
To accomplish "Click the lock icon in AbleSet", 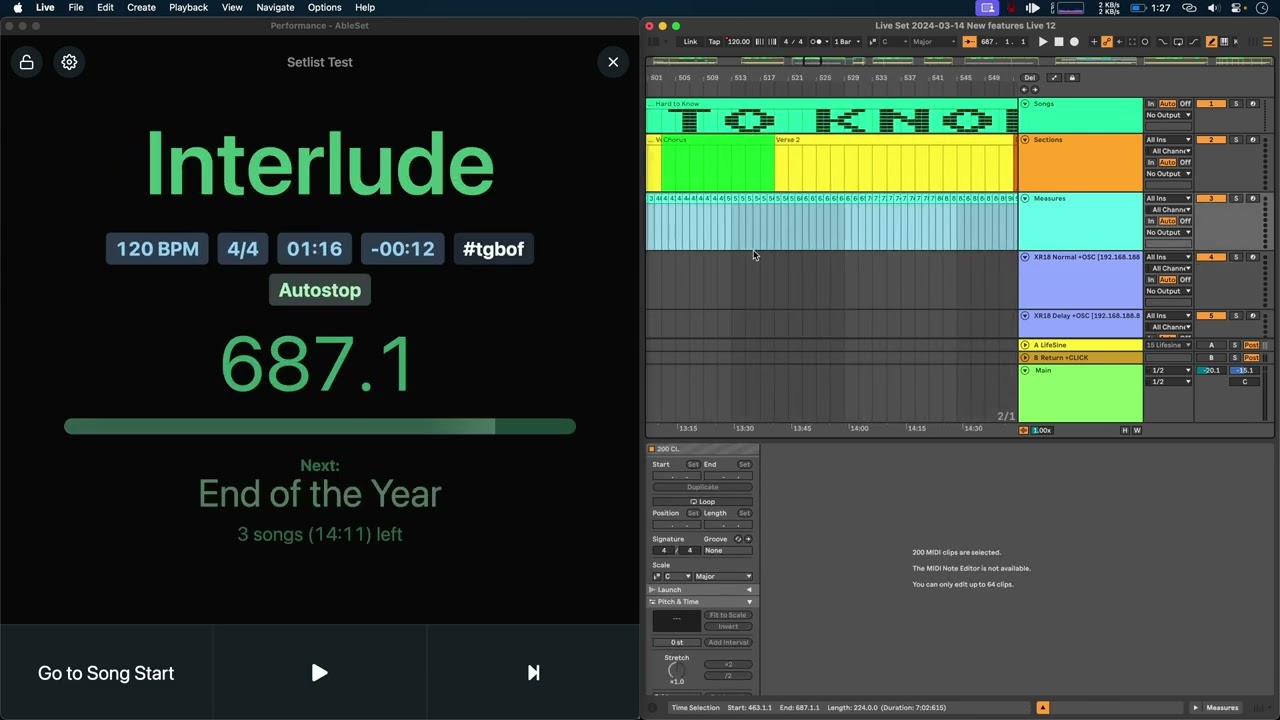I will coord(27,62).
